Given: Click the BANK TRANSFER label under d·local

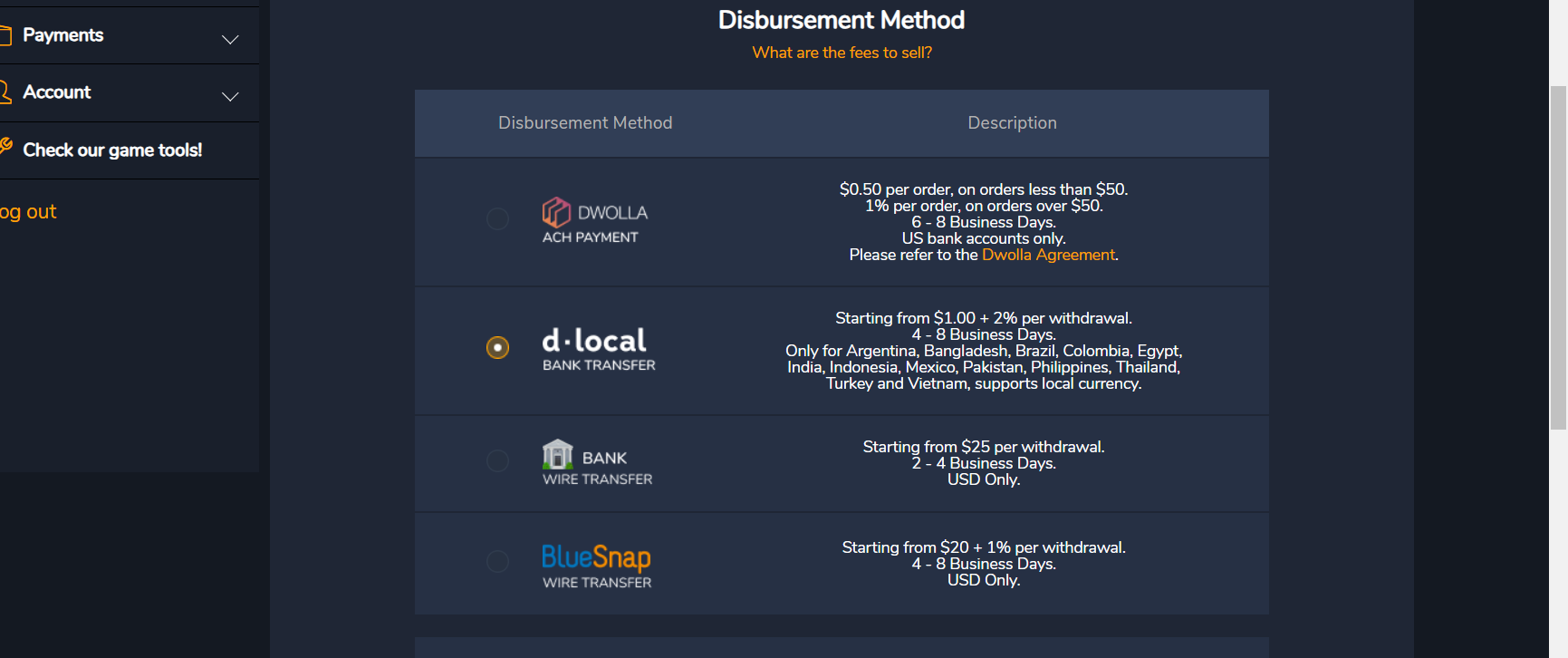Looking at the screenshot, I should (599, 365).
